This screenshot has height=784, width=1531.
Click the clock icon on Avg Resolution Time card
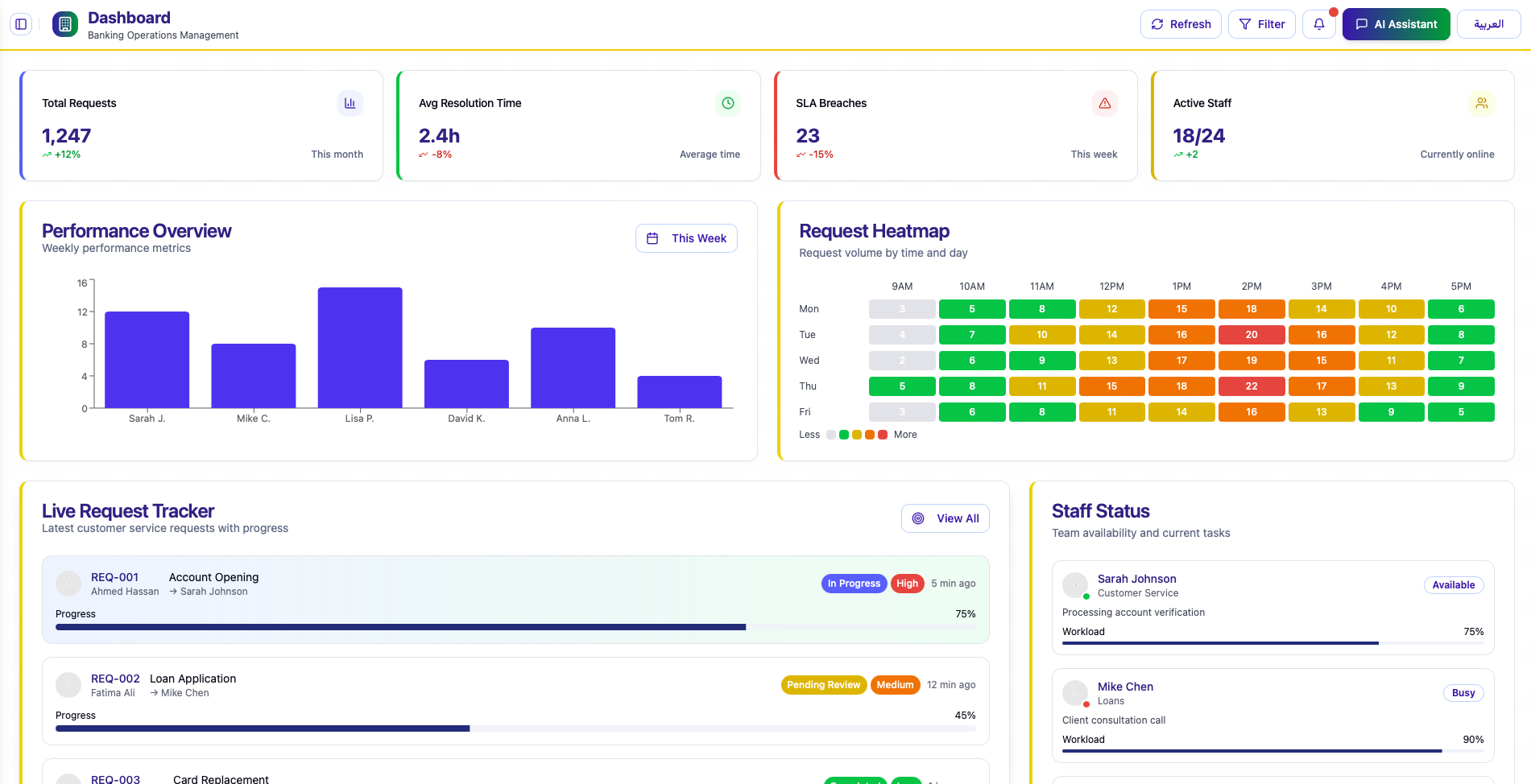(x=727, y=103)
